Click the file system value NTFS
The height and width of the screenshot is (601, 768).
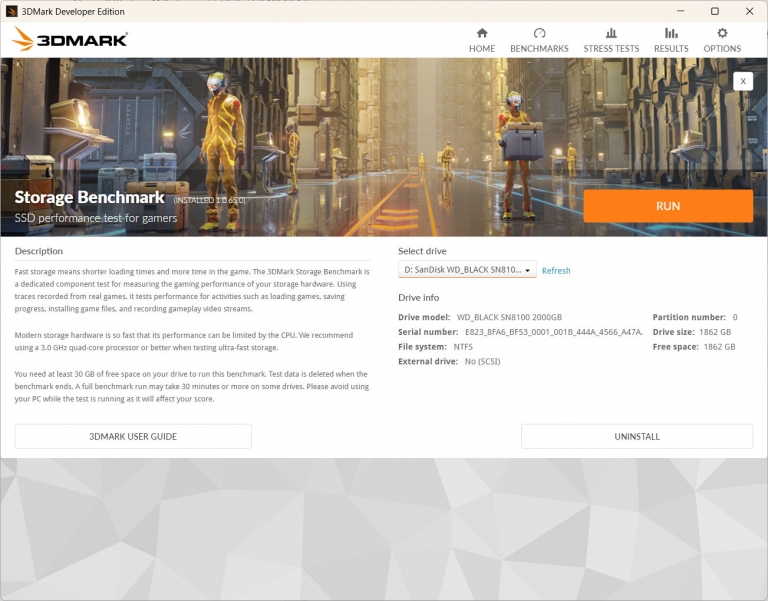click(x=463, y=347)
